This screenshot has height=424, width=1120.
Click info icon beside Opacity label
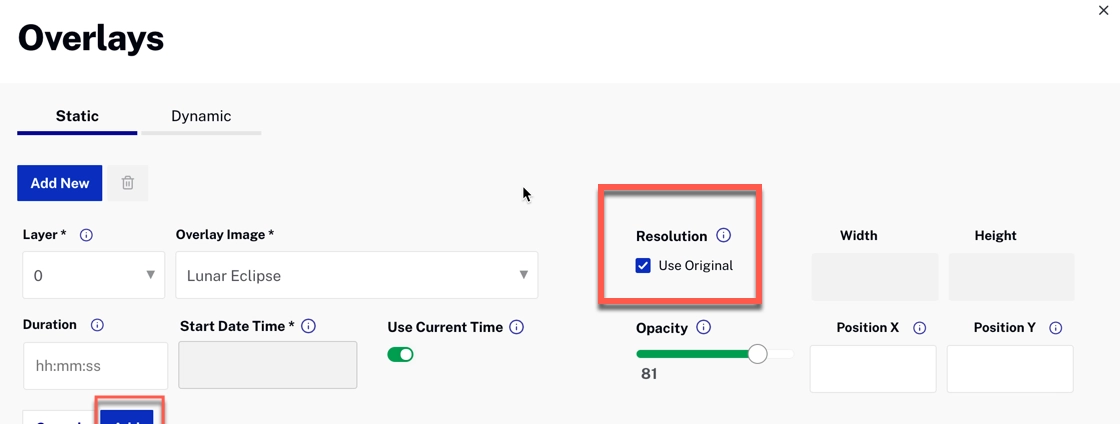[704, 327]
